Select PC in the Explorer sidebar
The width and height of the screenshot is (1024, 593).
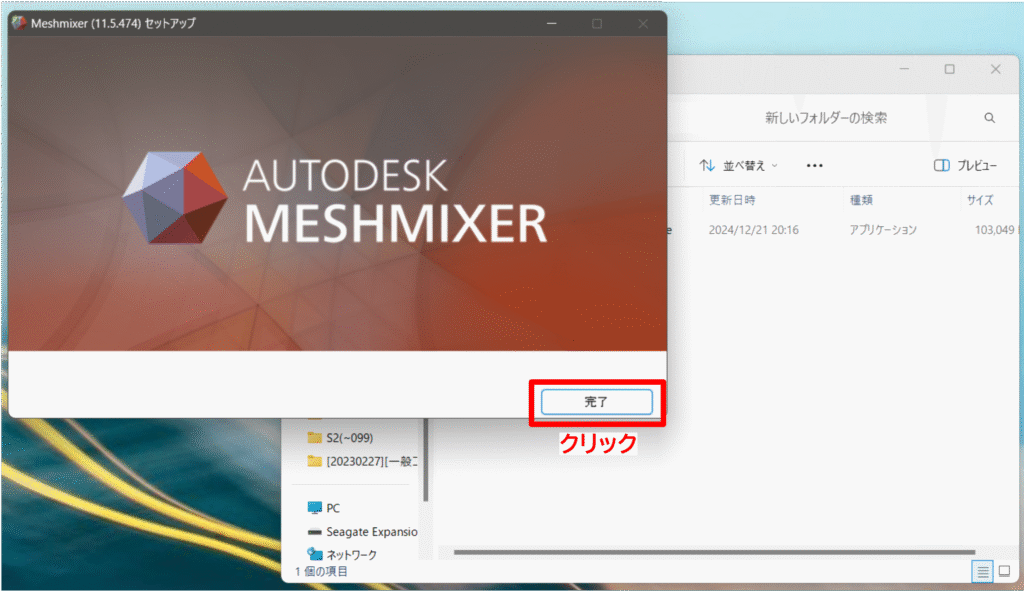coord(324,507)
